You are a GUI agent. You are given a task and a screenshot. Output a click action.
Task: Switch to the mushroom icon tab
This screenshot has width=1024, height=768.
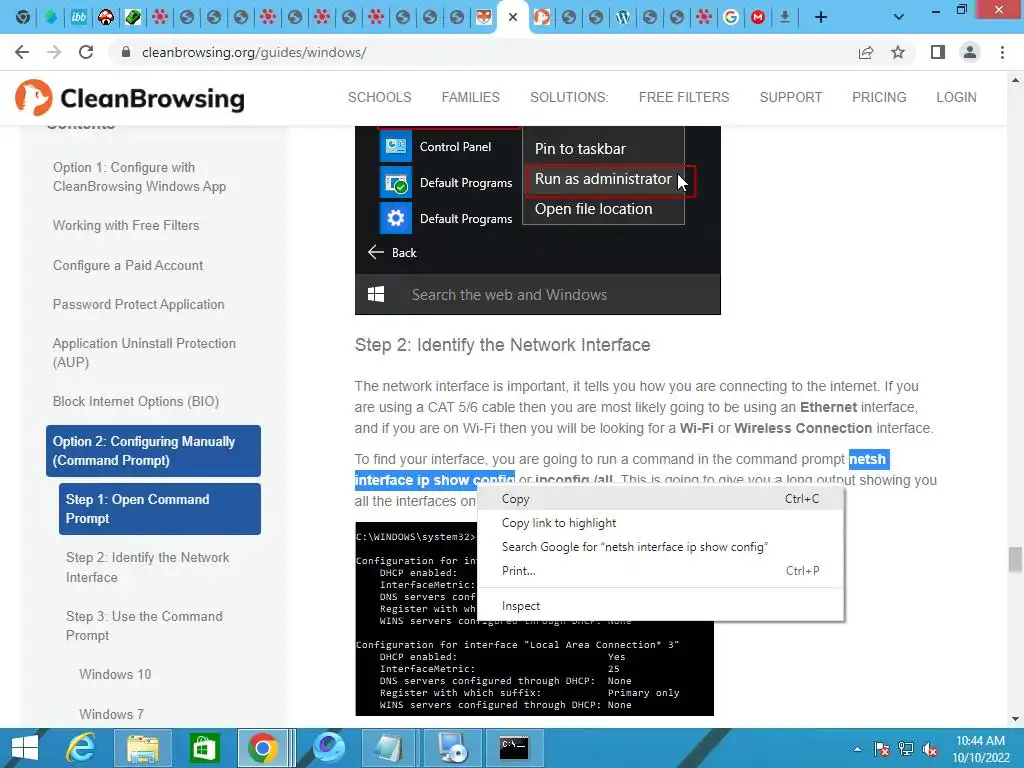pyautogui.click(x=106, y=17)
